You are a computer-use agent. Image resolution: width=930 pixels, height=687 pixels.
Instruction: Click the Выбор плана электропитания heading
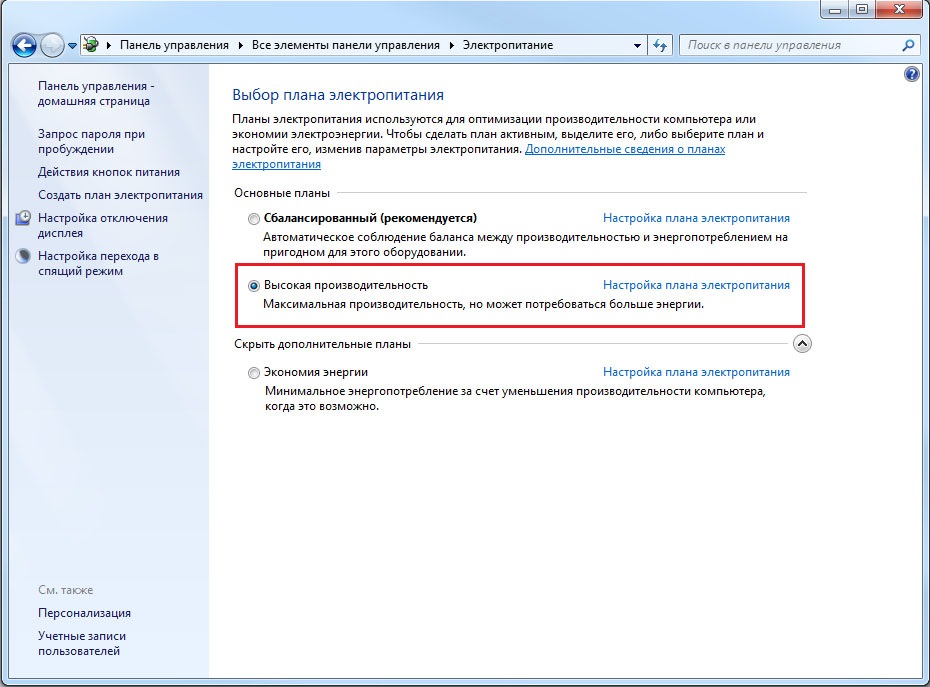click(x=338, y=95)
